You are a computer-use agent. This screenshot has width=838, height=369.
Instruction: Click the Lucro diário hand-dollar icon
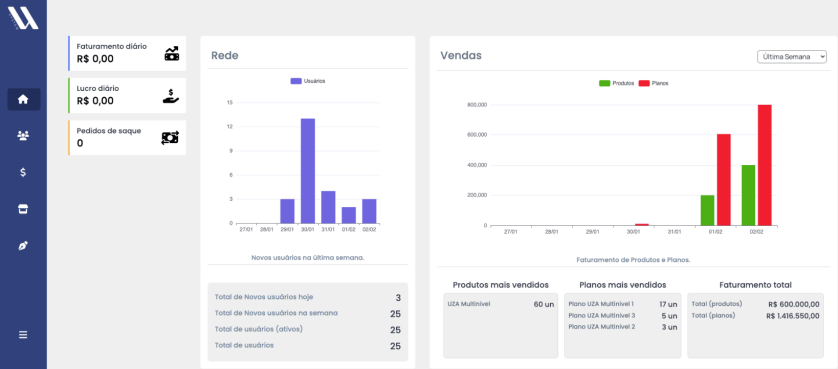click(171, 96)
